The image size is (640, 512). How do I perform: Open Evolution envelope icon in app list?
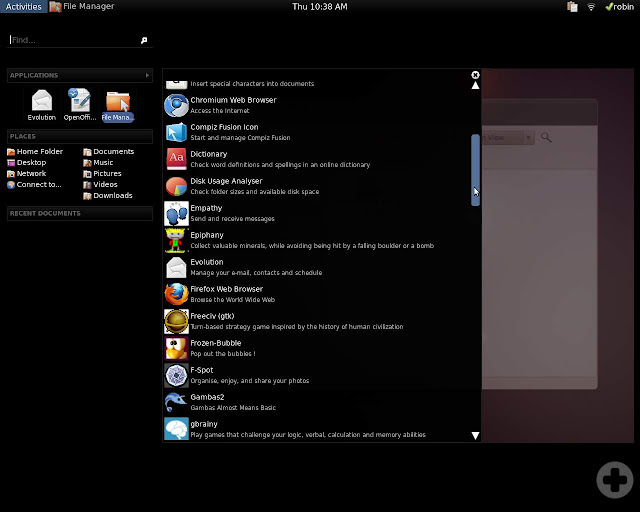click(x=176, y=267)
